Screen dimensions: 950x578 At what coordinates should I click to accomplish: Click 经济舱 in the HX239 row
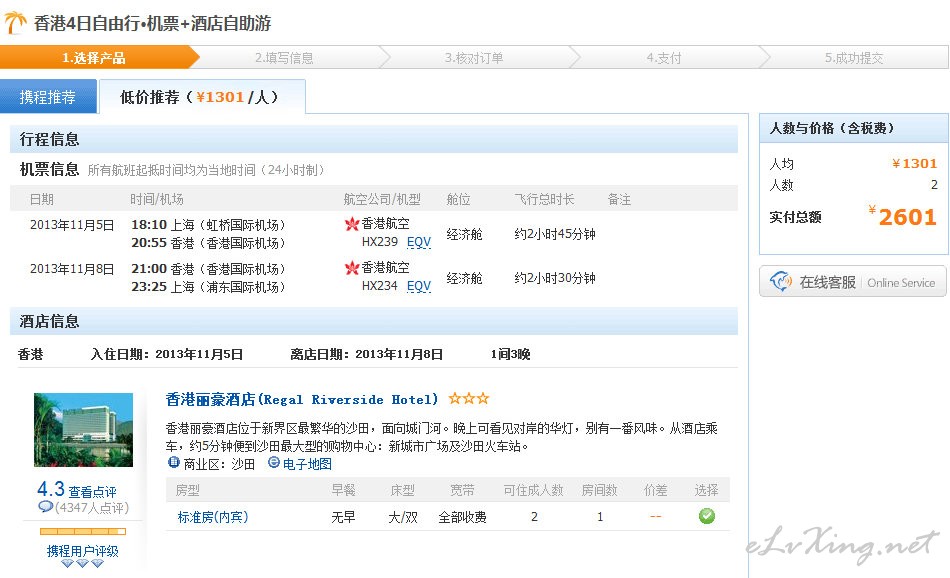464,234
